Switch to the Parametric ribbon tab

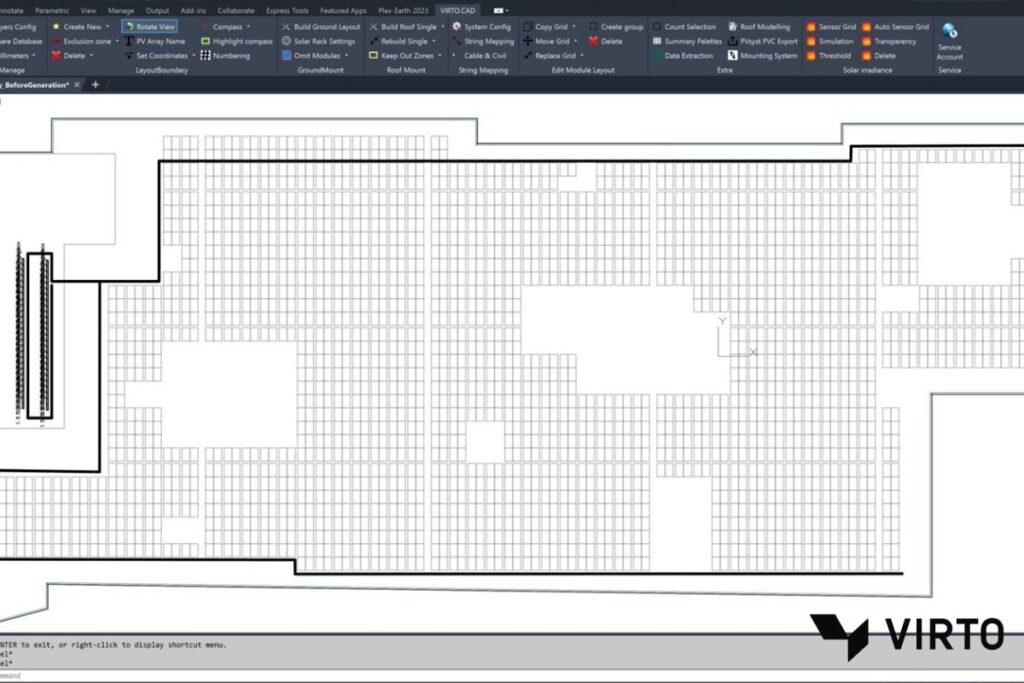point(52,10)
